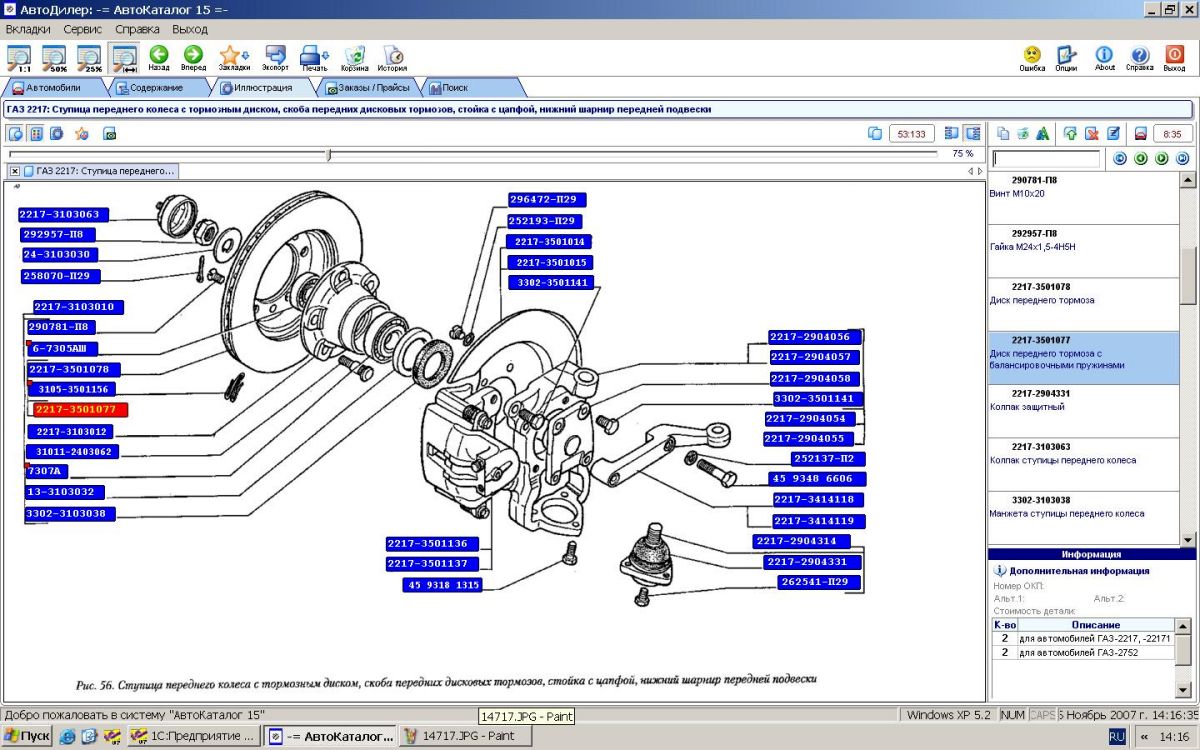Viewport: 1200px width, 750px height.
Task: Click the edit note icon in parts toolbar
Action: point(1112,133)
